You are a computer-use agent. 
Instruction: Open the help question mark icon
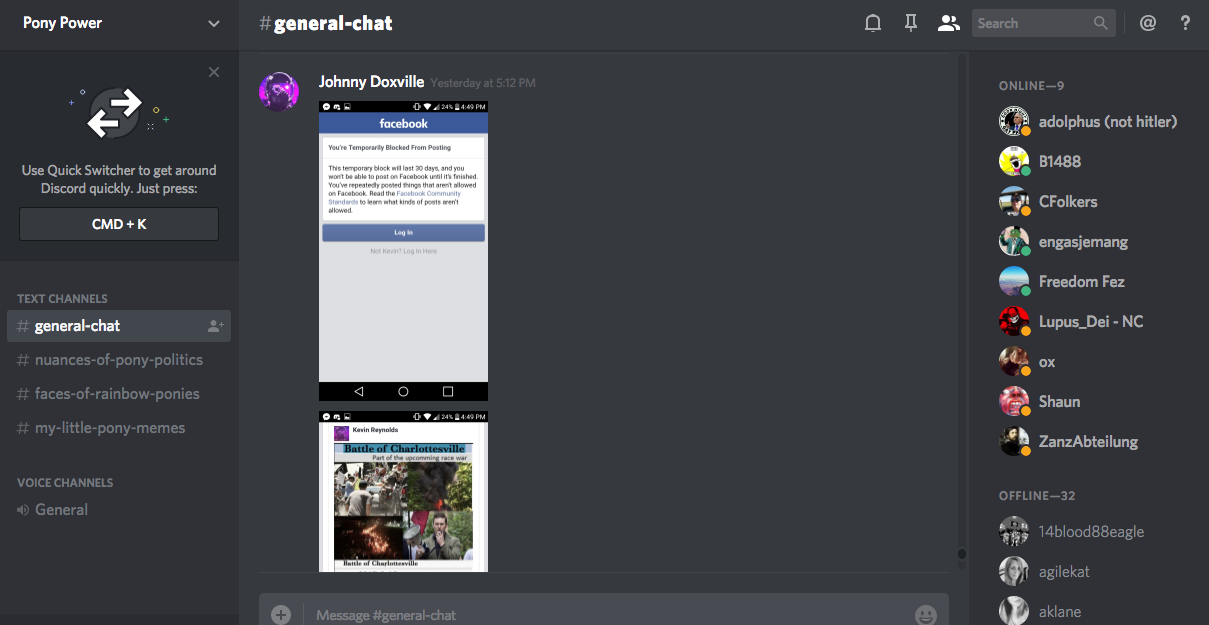tap(1185, 23)
